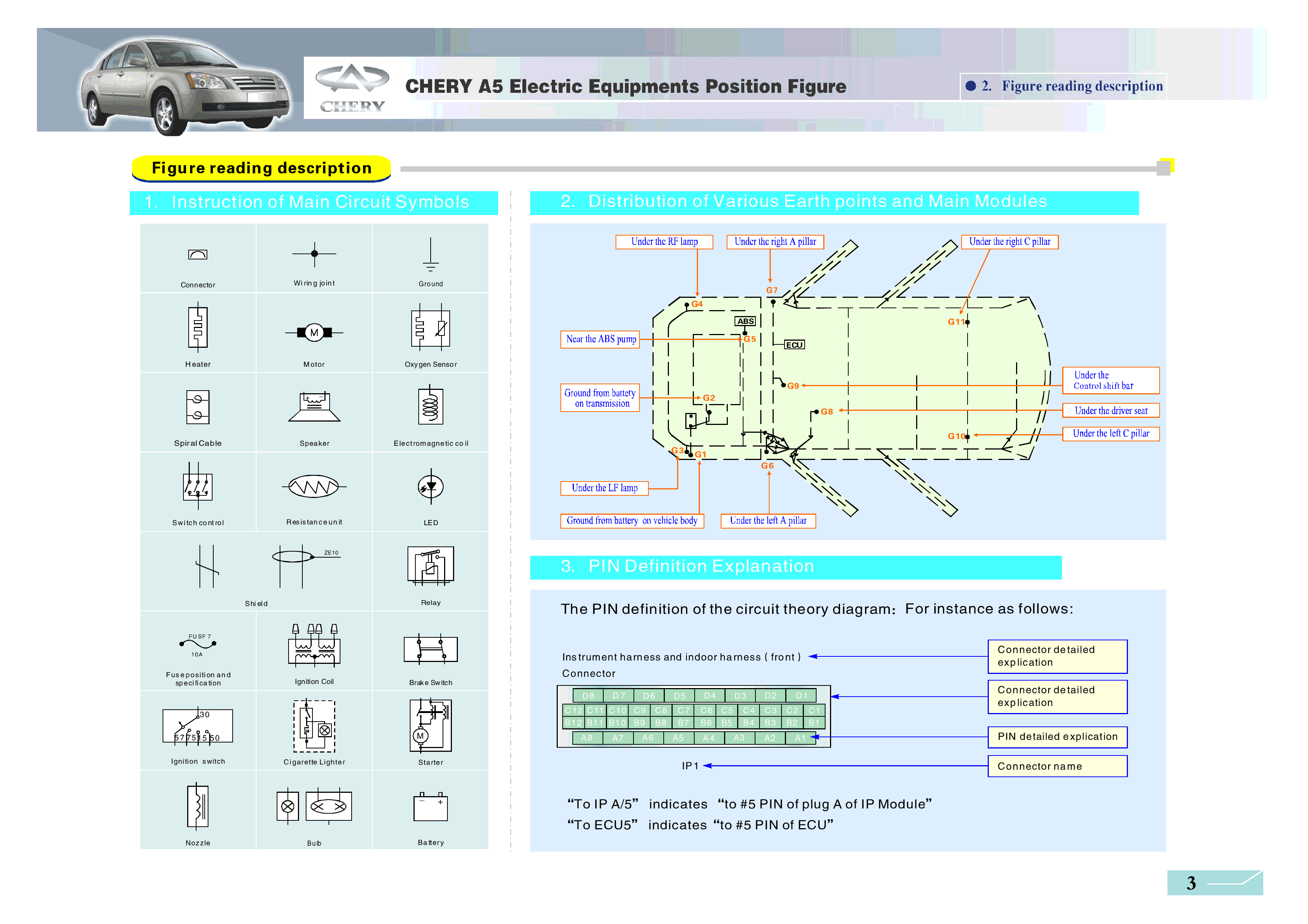
Task: Click the 'Near the ABS pump' label
Action: 600,339
